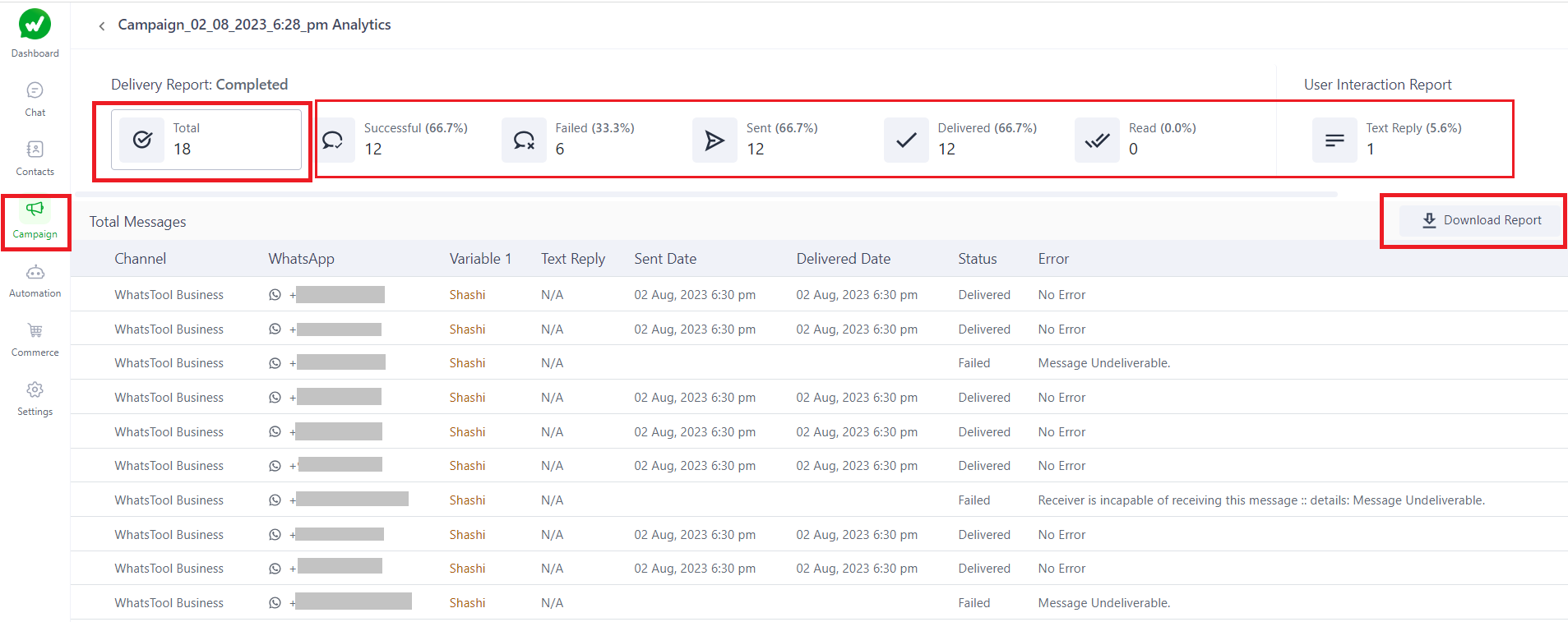The width and height of the screenshot is (1568, 622).
Task: Select the Campaign sidebar item
Action: tap(35, 221)
